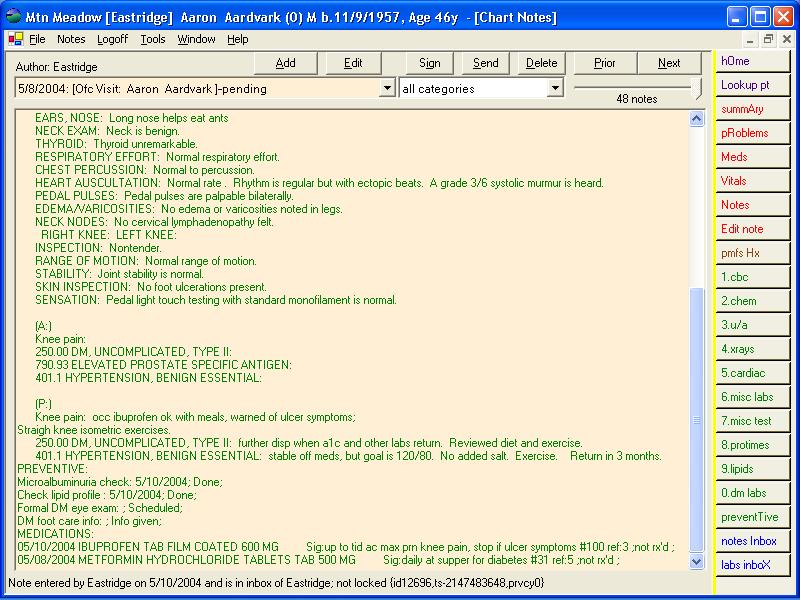Select 5.cardiac in sidebar

point(754,373)
